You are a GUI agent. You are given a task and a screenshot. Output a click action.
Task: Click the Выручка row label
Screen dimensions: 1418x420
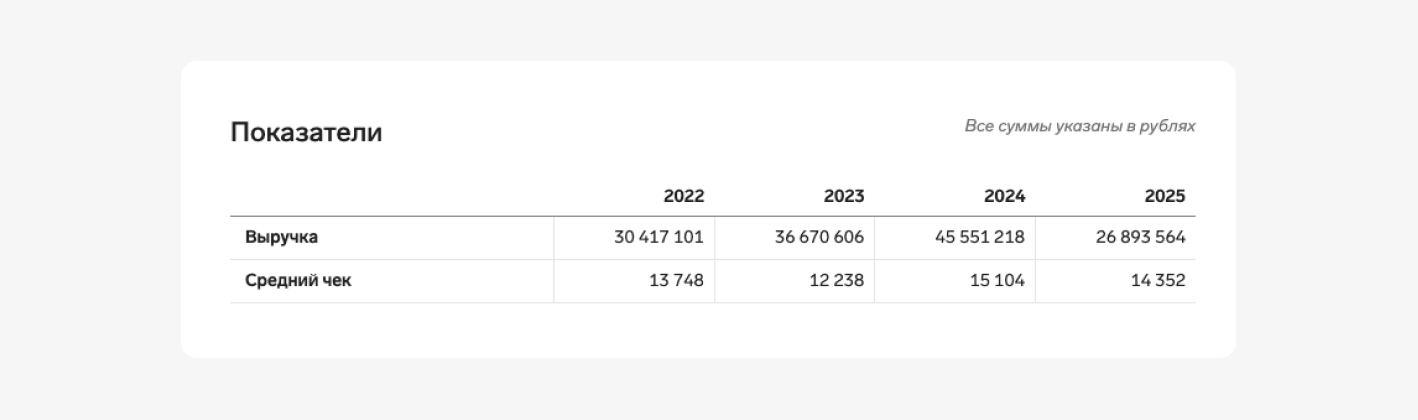(281, 238)
